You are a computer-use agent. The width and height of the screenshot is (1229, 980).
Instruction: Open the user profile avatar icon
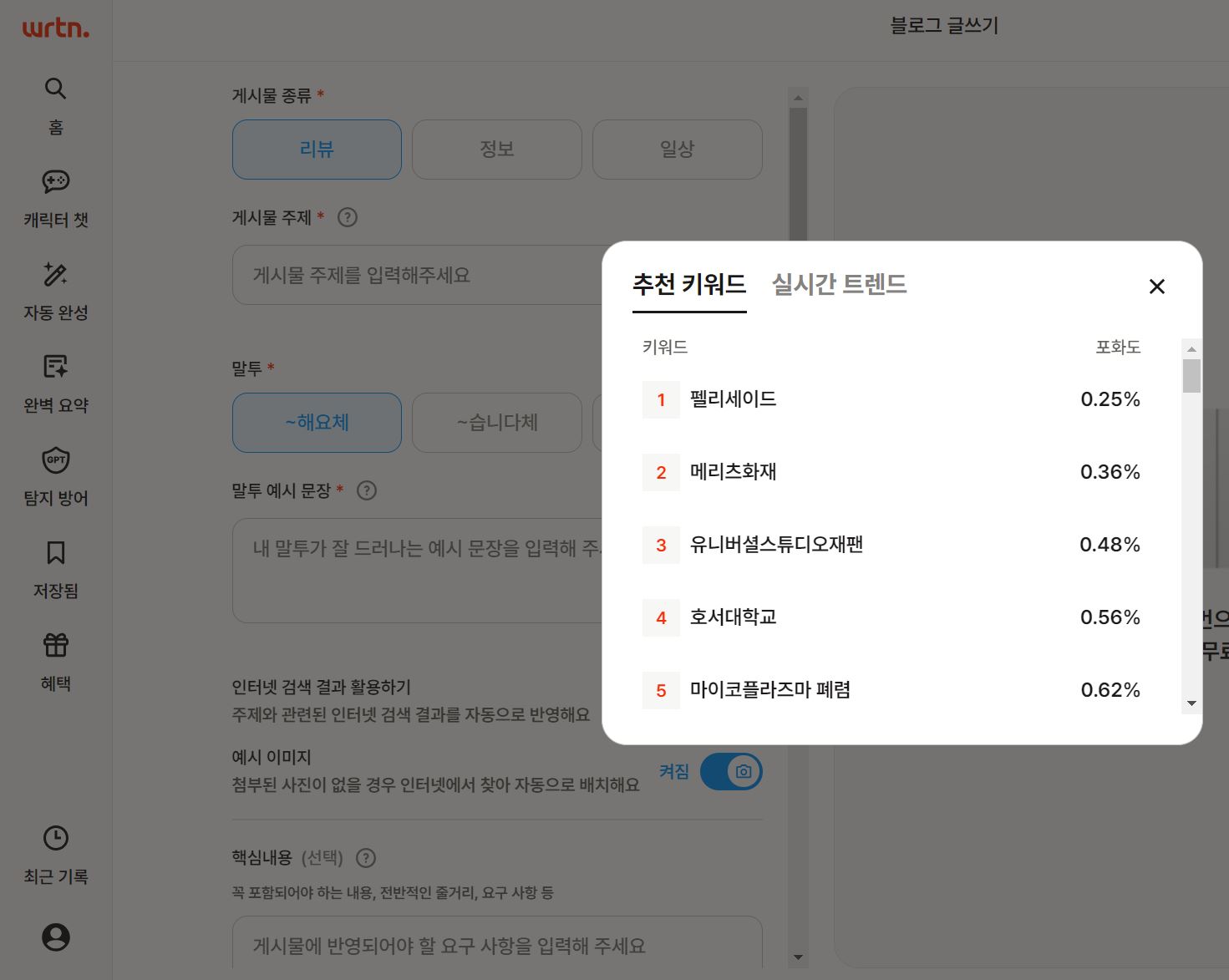(55, 937)
